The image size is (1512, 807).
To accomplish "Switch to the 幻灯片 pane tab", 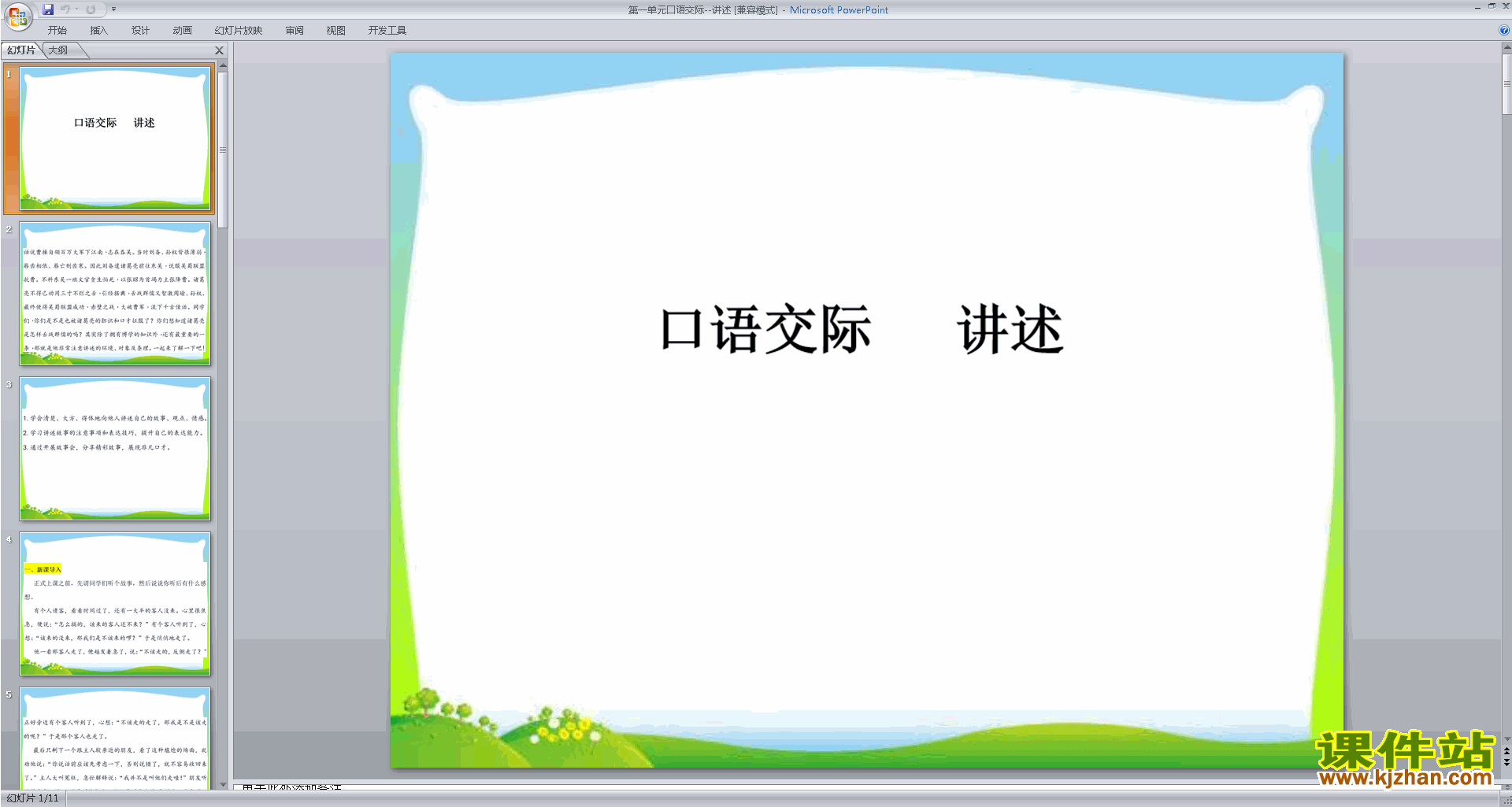I will [x=21, y=50].
